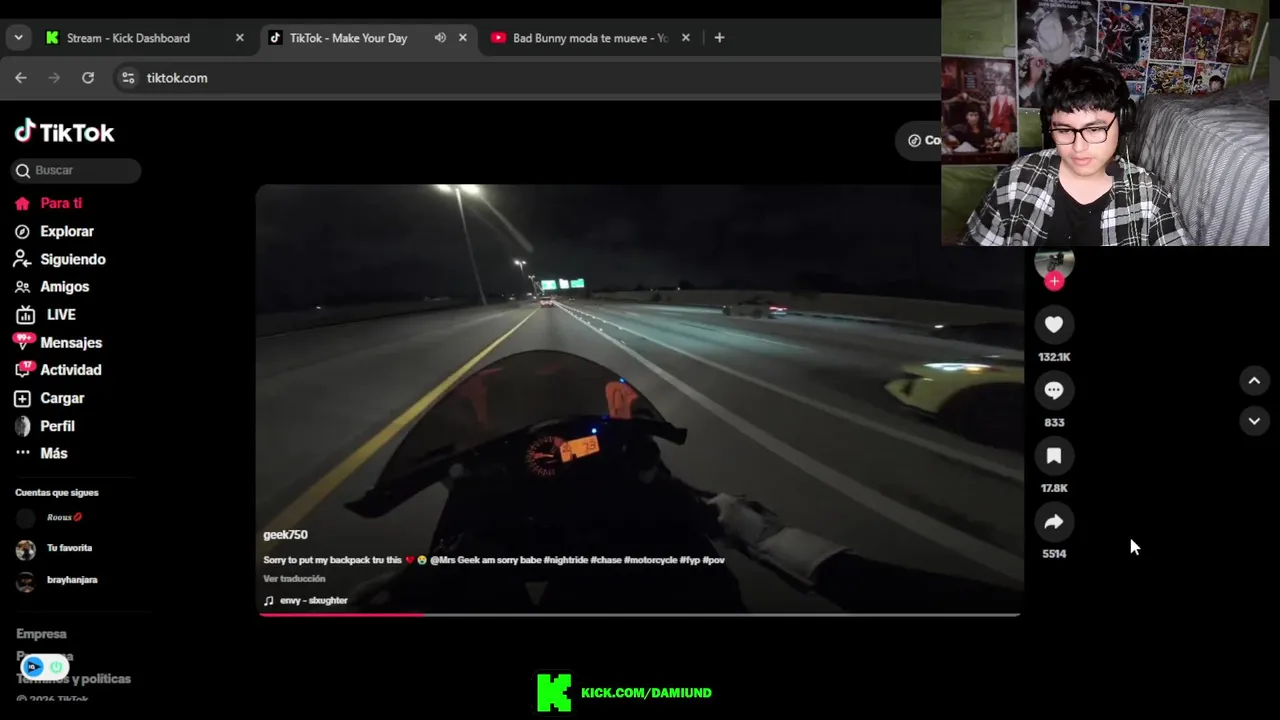This screenshot has width=1280, height=720.
Task: Save video with bookmark icon
Action: [1054, 456]
